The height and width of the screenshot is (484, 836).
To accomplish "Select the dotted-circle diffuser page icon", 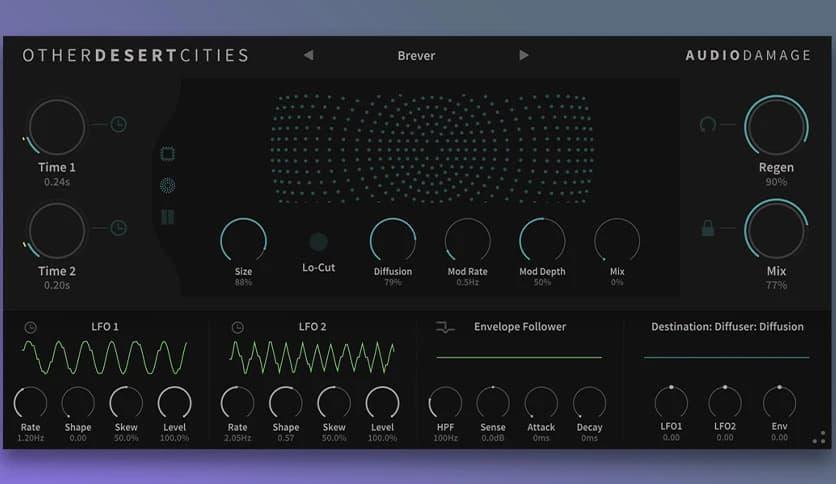I will pyautogui.click(x=168, y=185).
